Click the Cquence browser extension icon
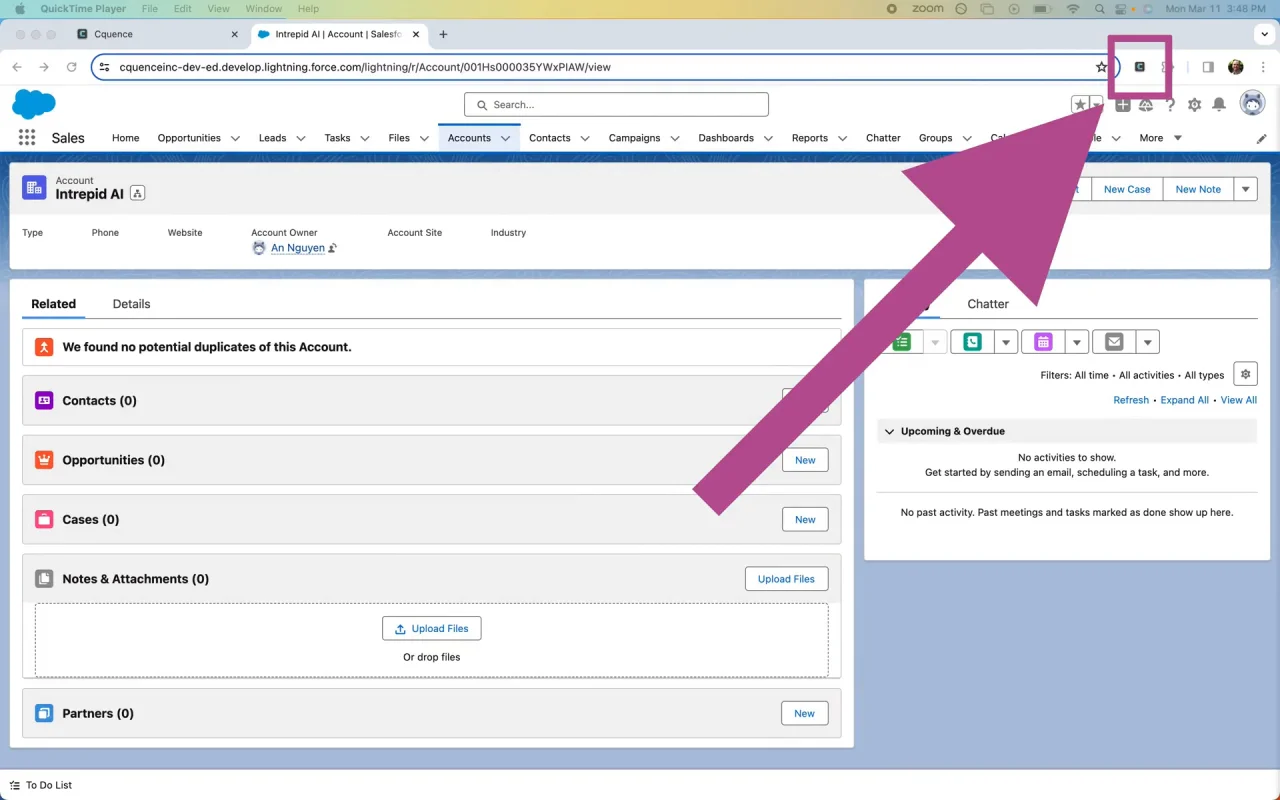 coord(1139,67)
